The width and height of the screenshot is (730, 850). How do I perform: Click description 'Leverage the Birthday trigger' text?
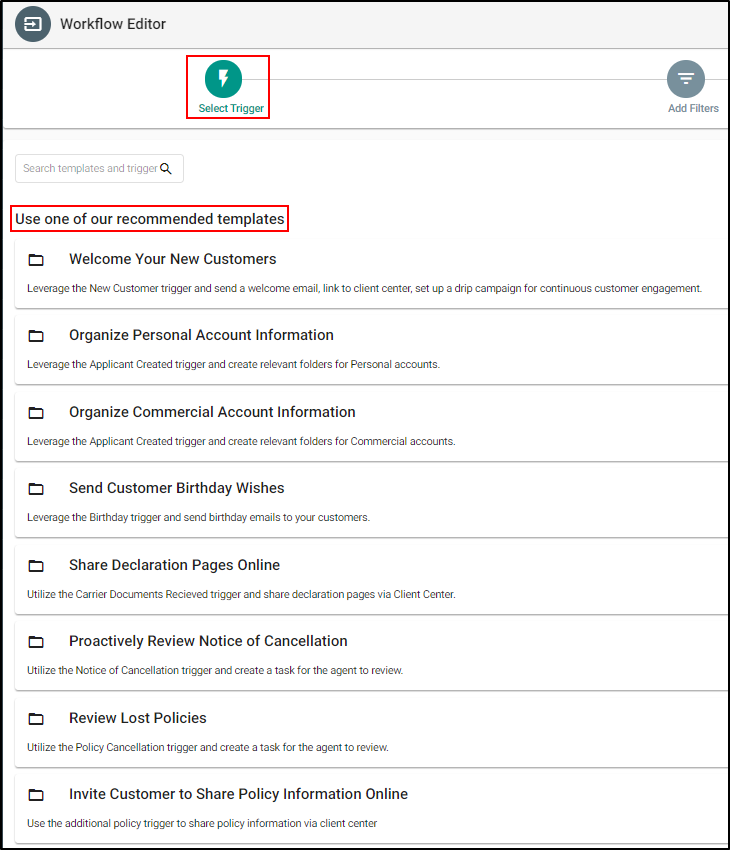click(198, 517)
